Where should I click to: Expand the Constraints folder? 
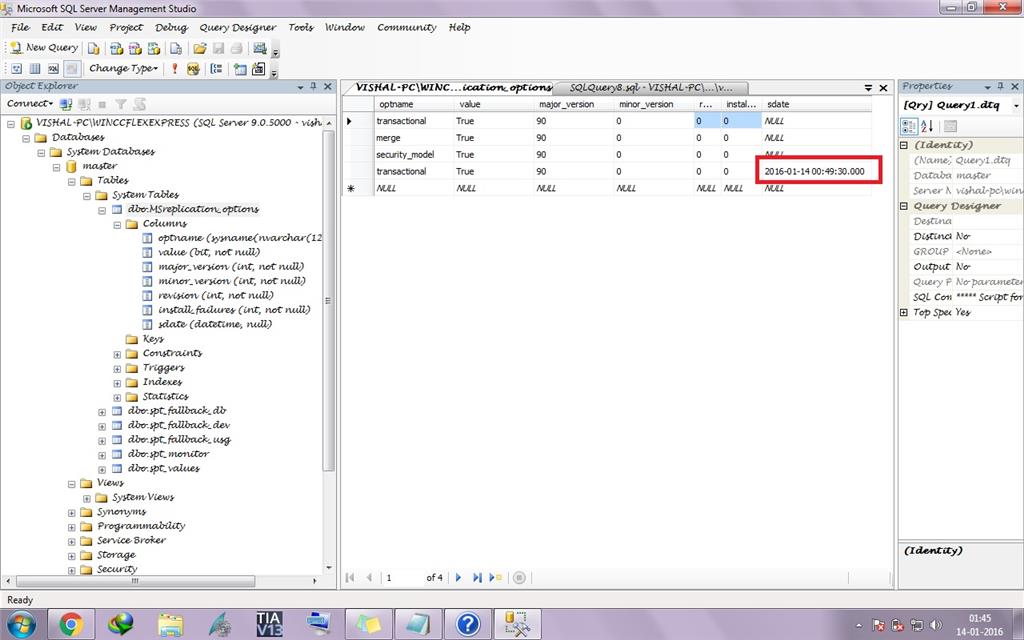(117, 354)
